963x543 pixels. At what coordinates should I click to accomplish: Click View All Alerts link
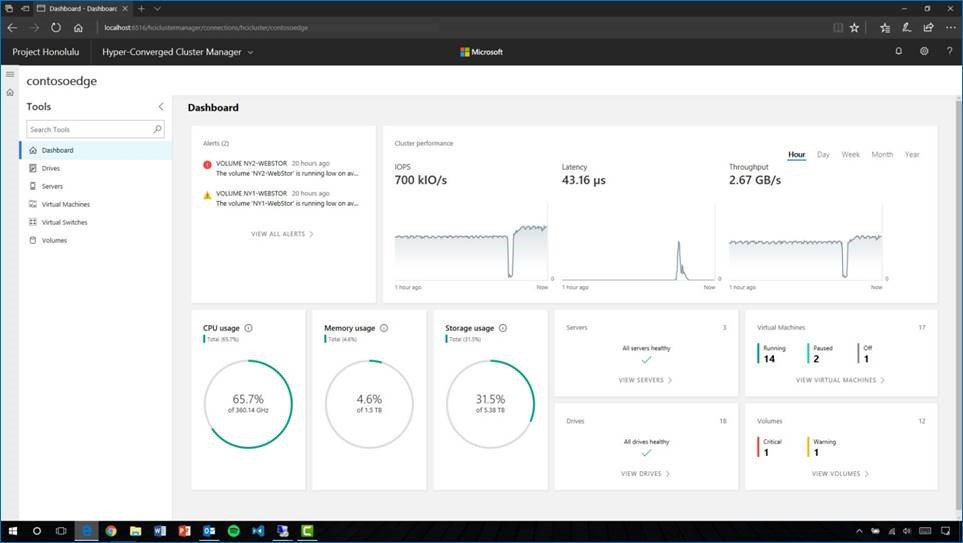click(x=283, y=234)
